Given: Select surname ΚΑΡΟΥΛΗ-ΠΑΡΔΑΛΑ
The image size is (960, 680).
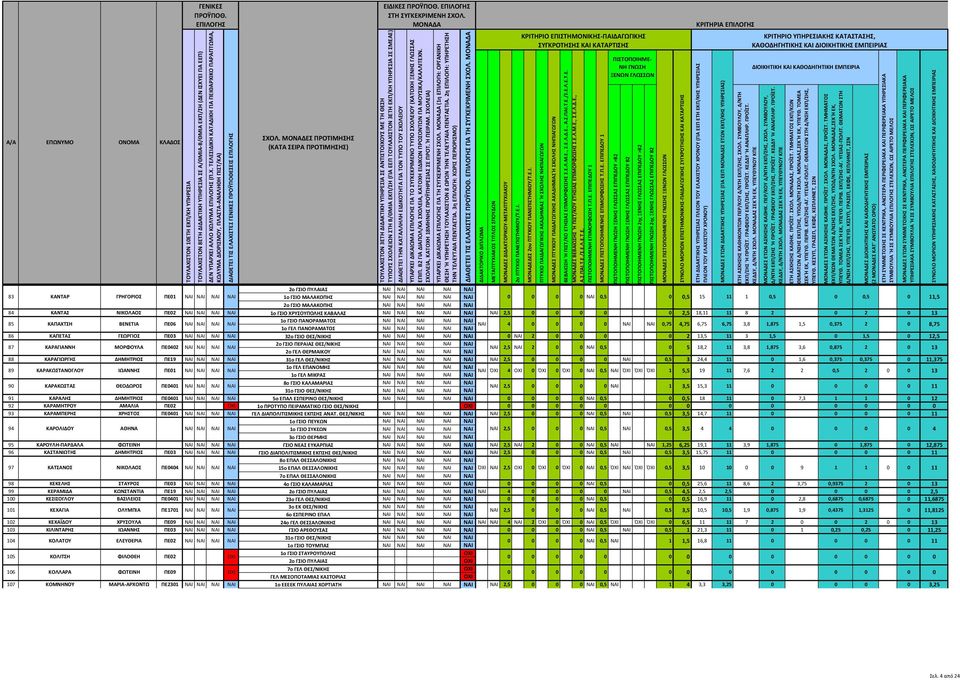Looking at the screenshot, I should [59, 444].
